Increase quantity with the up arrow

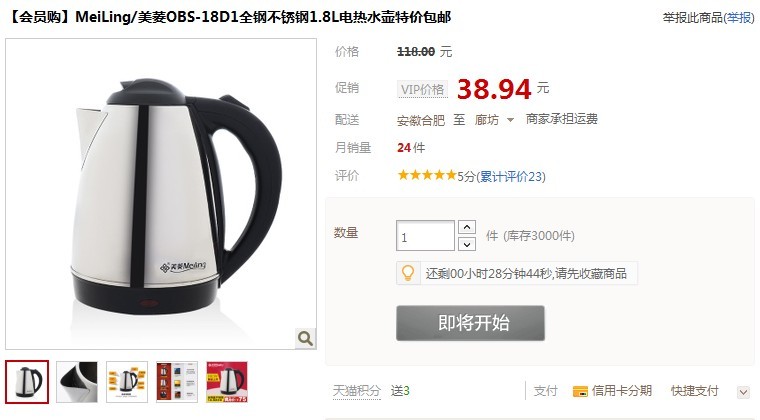(x=467, y=227)
